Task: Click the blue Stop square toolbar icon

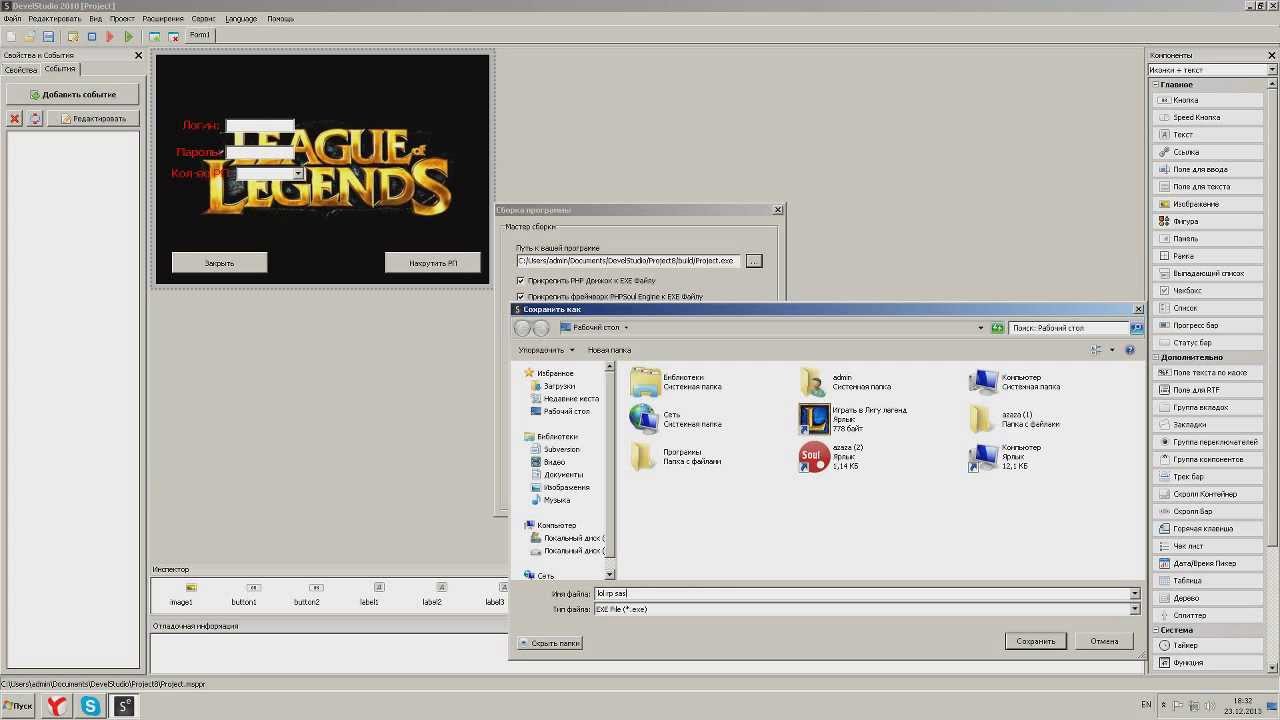Action: click(92, 36)
